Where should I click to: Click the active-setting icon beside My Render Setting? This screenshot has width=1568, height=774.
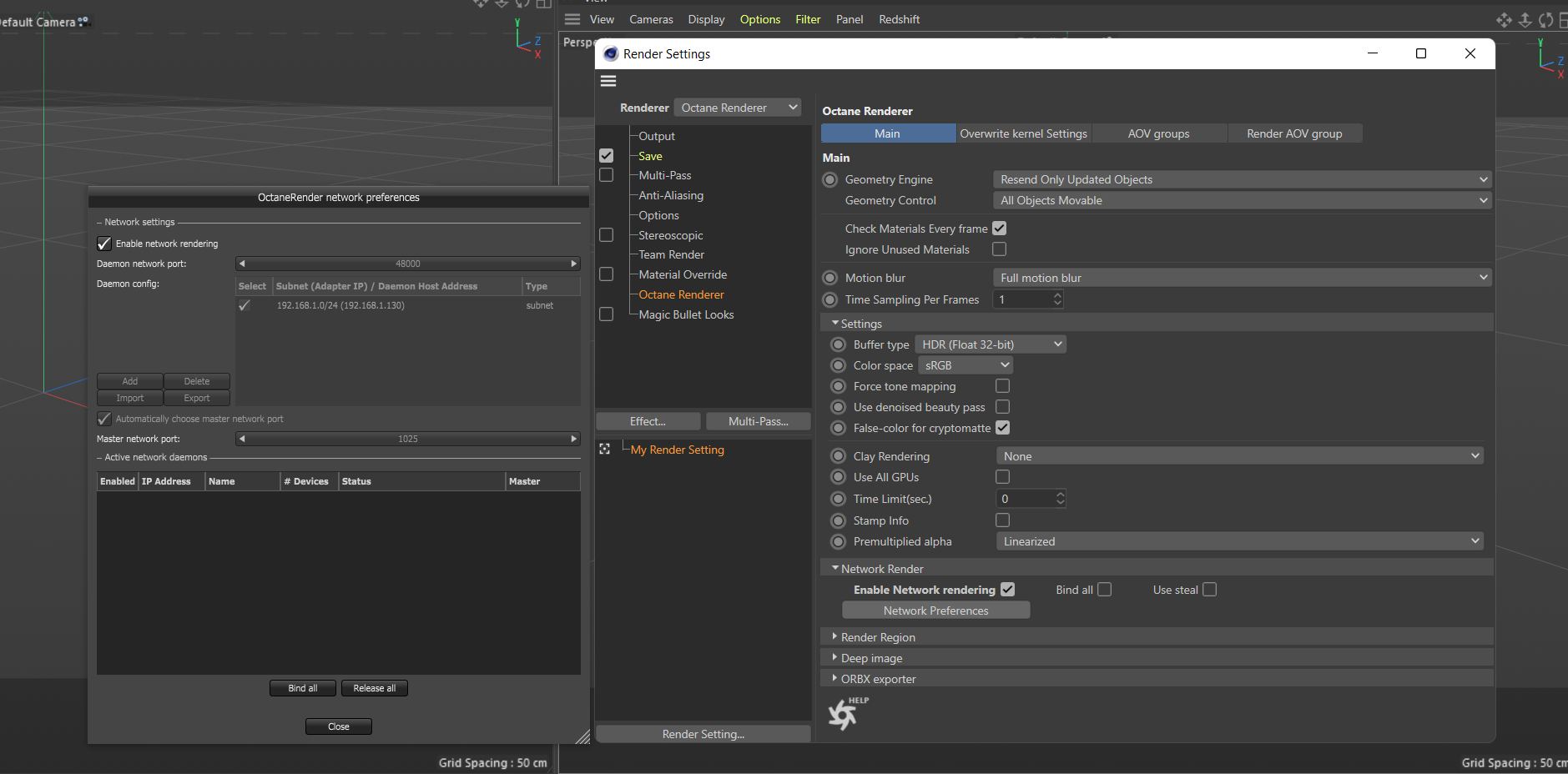coord(605,449)
